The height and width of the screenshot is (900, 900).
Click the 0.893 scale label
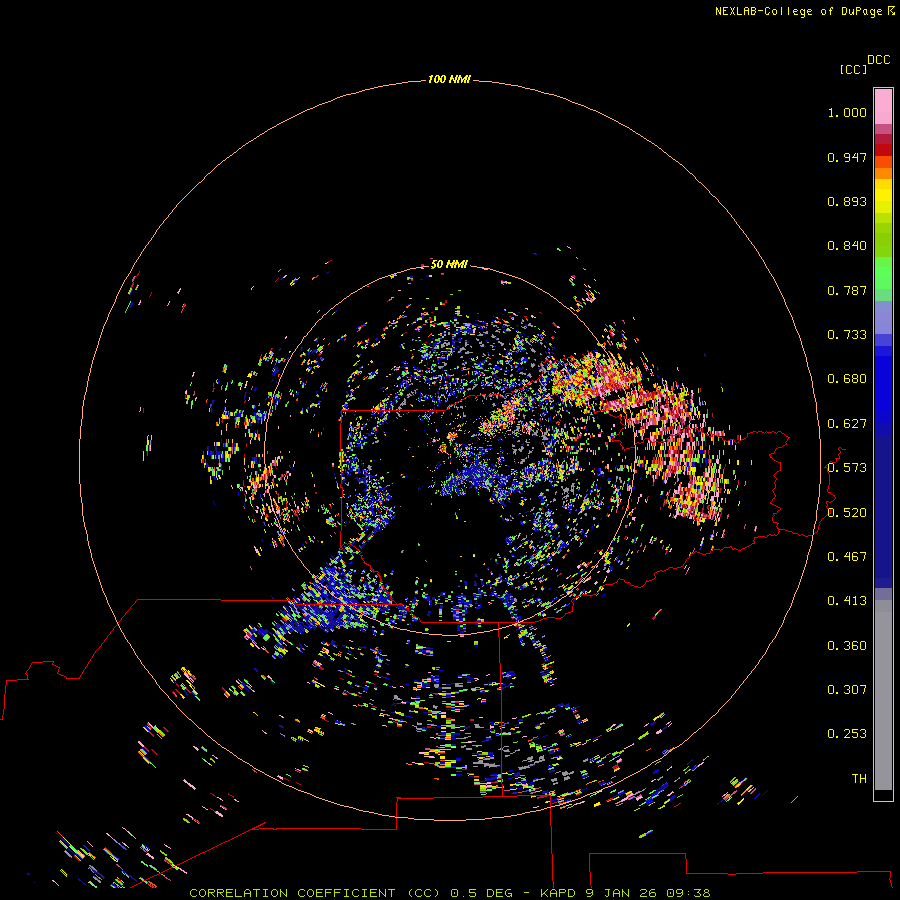point(847,201)
